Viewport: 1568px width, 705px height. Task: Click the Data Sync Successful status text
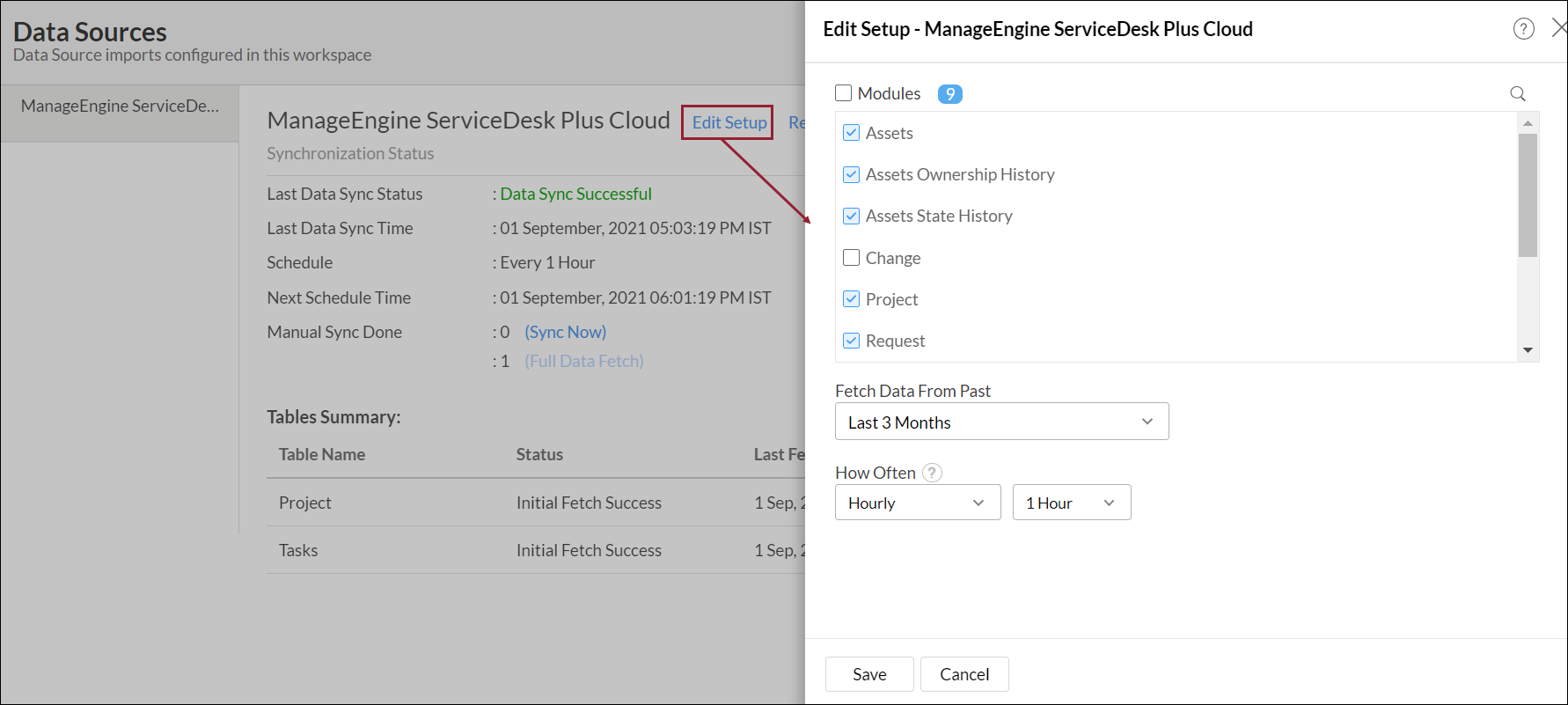point(576,194)
